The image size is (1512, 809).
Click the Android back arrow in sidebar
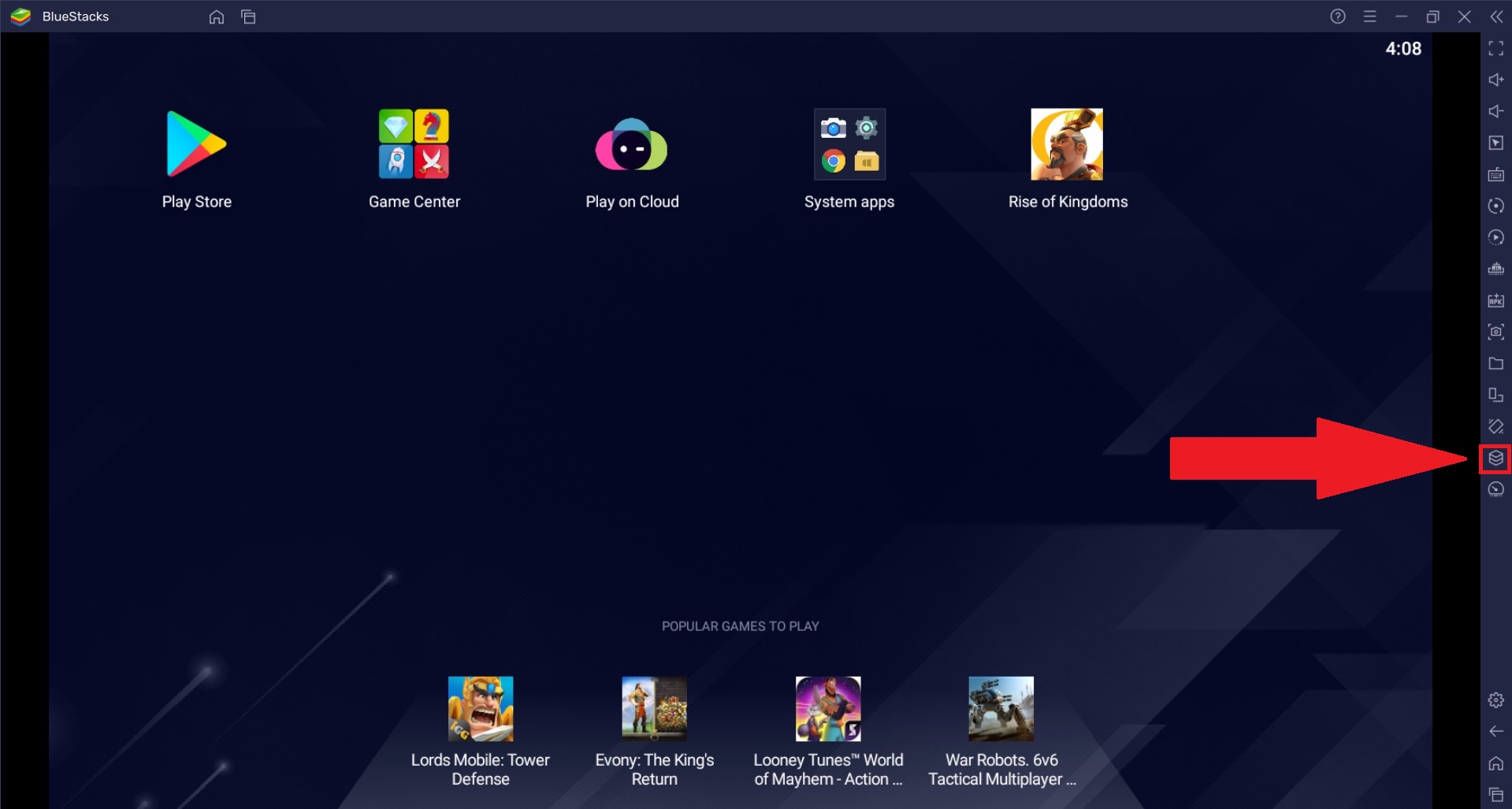click(x=1495, y=732)
